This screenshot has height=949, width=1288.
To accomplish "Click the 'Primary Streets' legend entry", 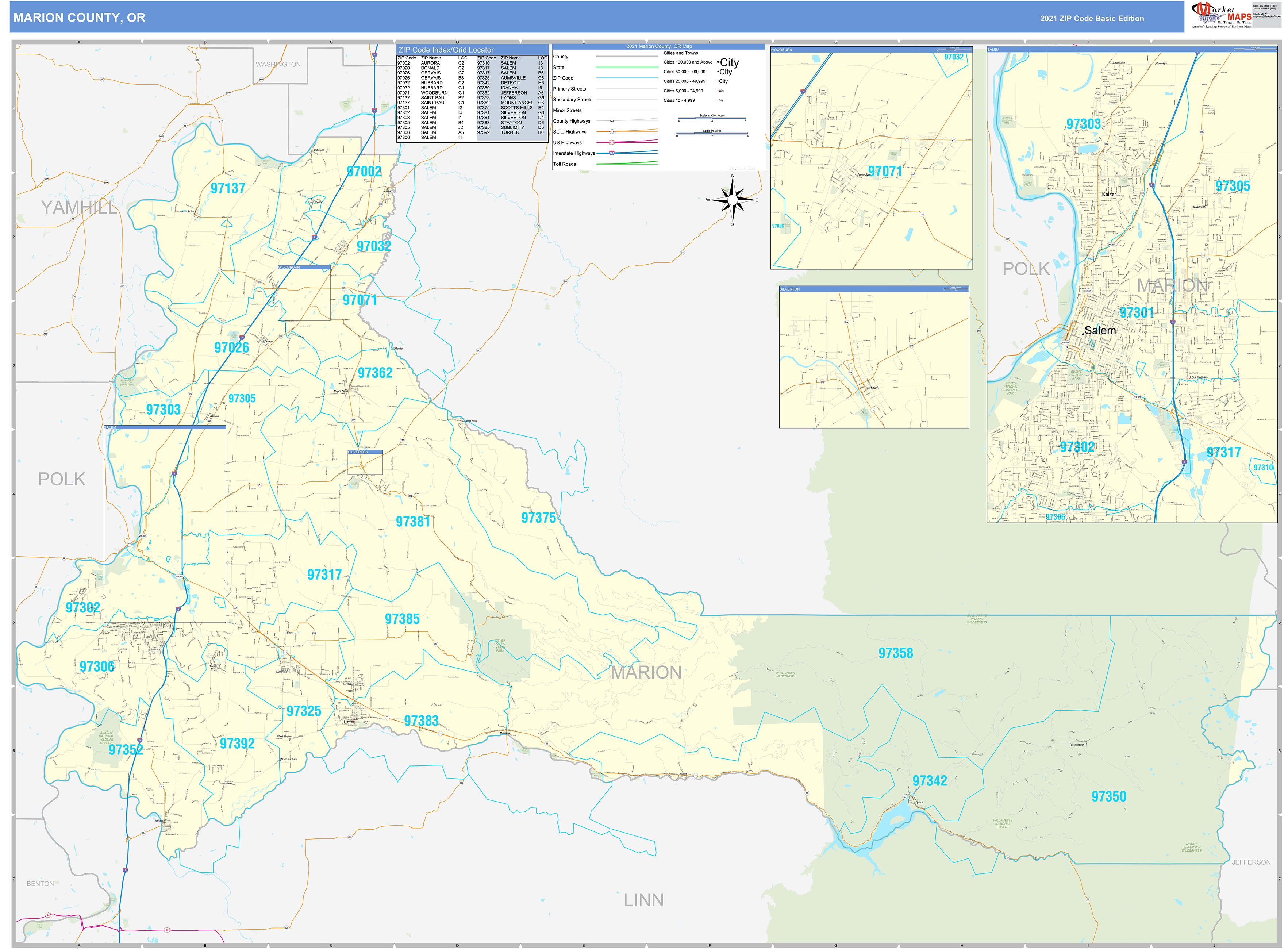I will click(605, 89).
